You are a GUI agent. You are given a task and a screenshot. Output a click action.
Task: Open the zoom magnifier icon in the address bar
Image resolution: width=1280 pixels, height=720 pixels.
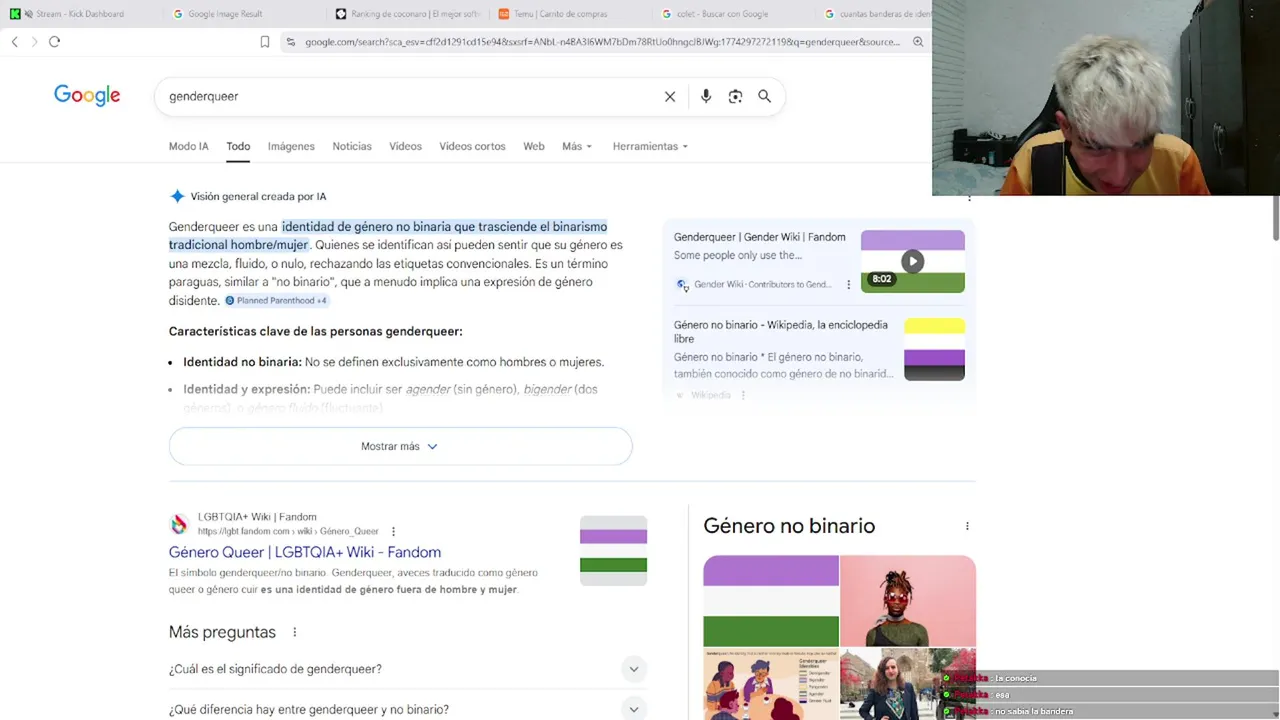918,42
